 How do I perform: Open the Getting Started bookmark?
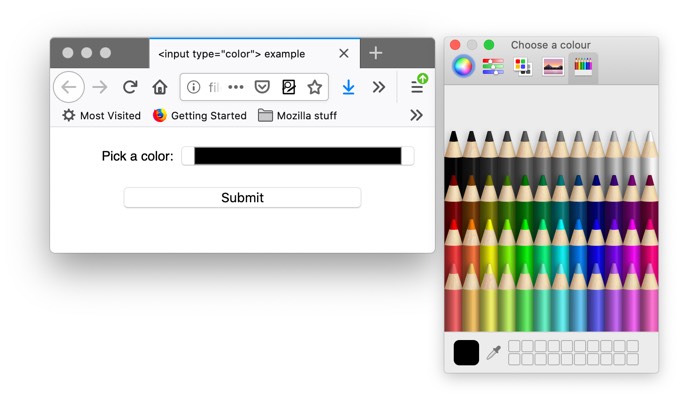click(199, 115)
